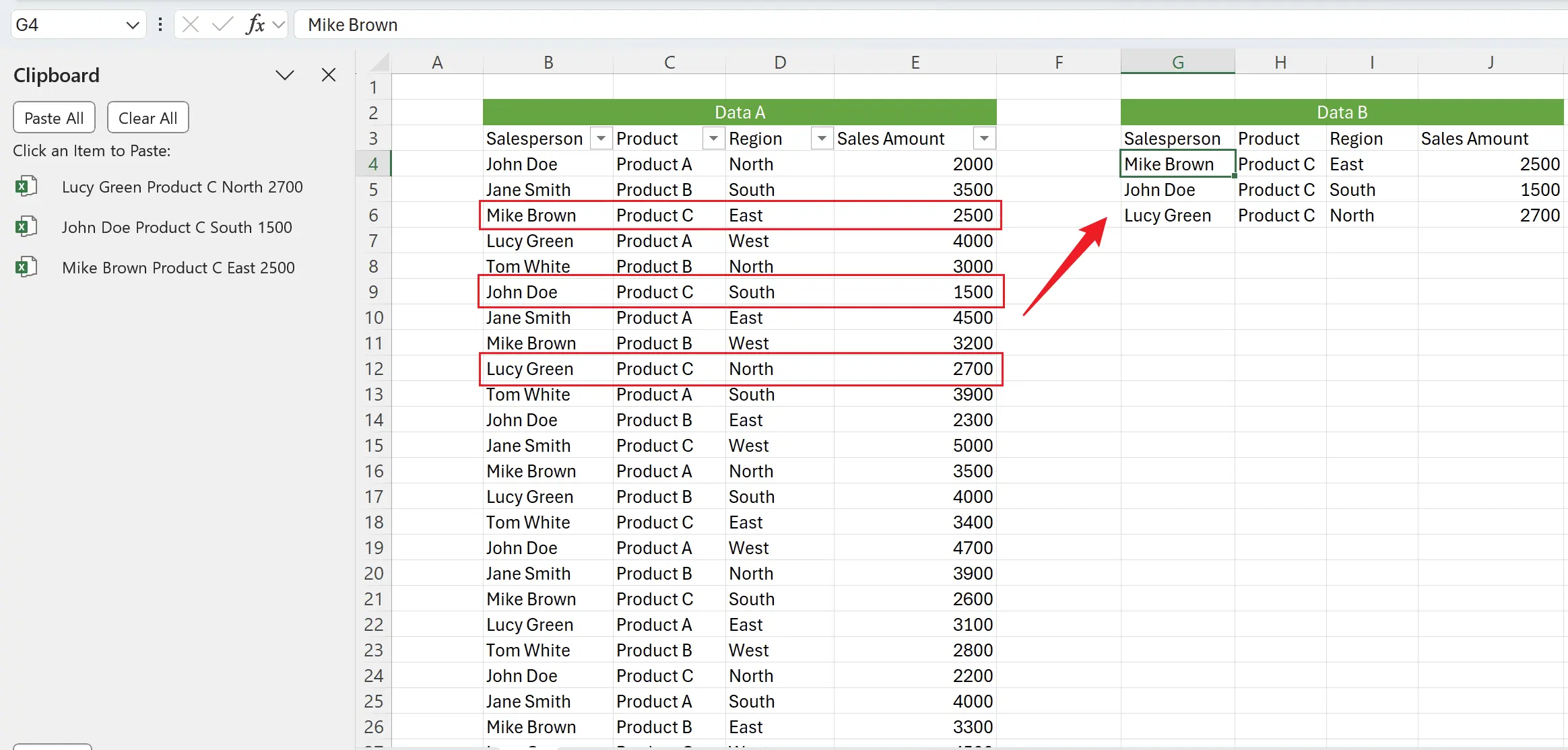Open the Name Box dropdown

click(132, 24)
